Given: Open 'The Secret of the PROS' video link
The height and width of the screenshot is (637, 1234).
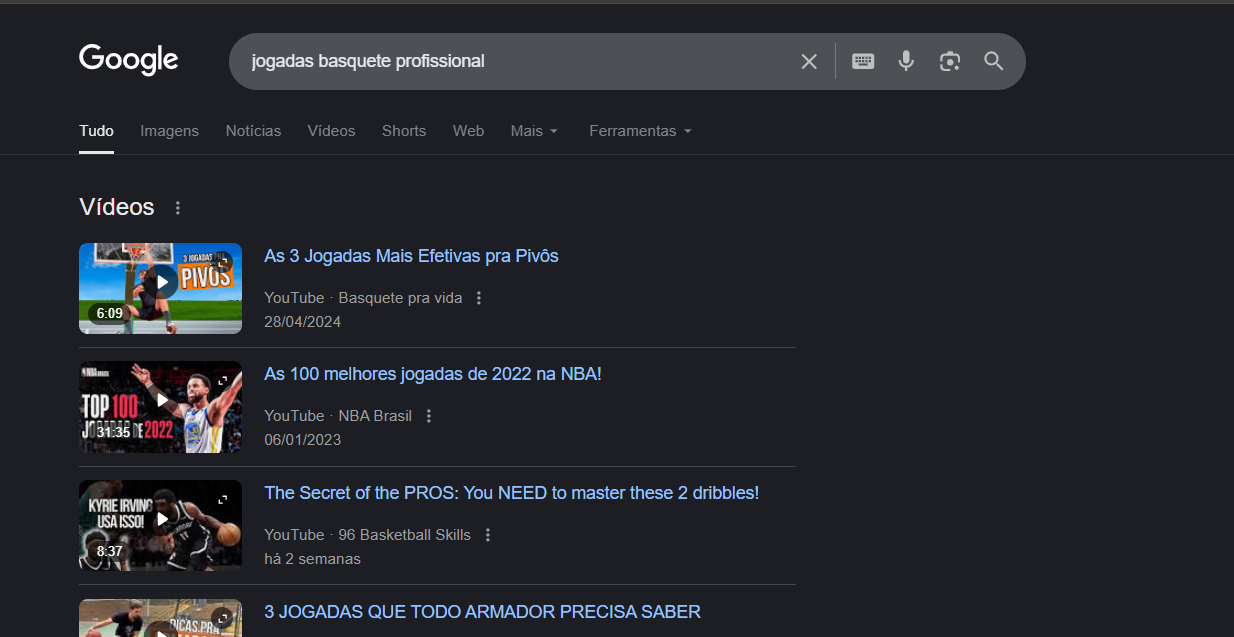Looking at the screenshot, I should (x=511, y=493).
